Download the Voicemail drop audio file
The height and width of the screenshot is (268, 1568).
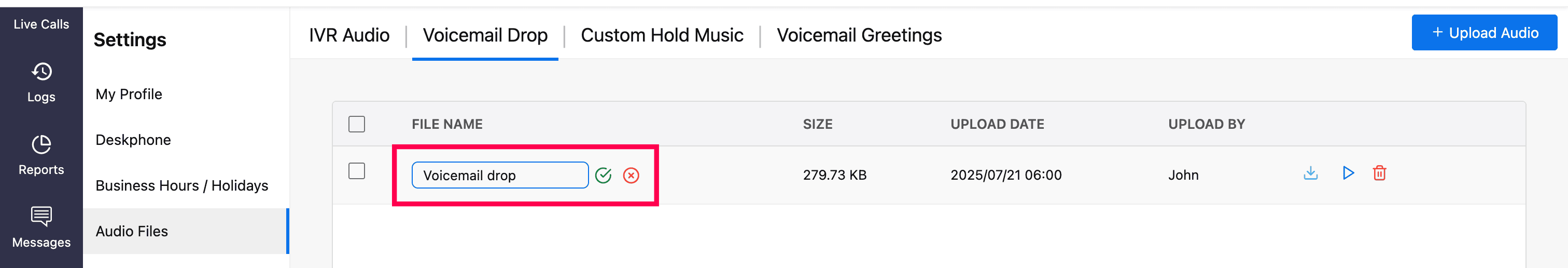point(1310,173)
